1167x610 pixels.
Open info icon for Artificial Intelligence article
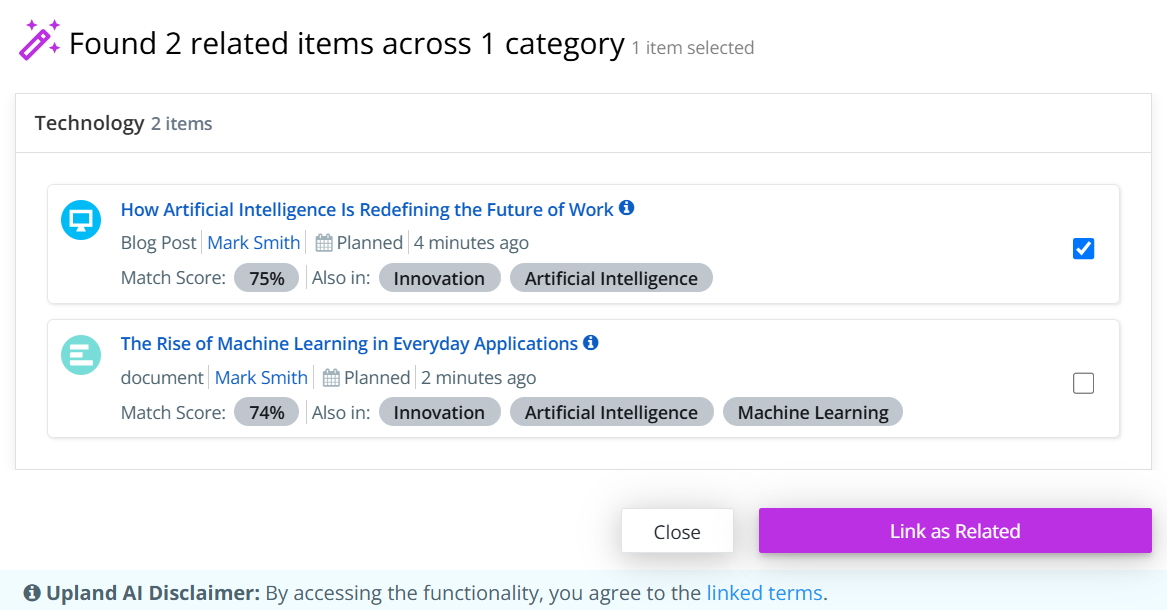(627, 208)
